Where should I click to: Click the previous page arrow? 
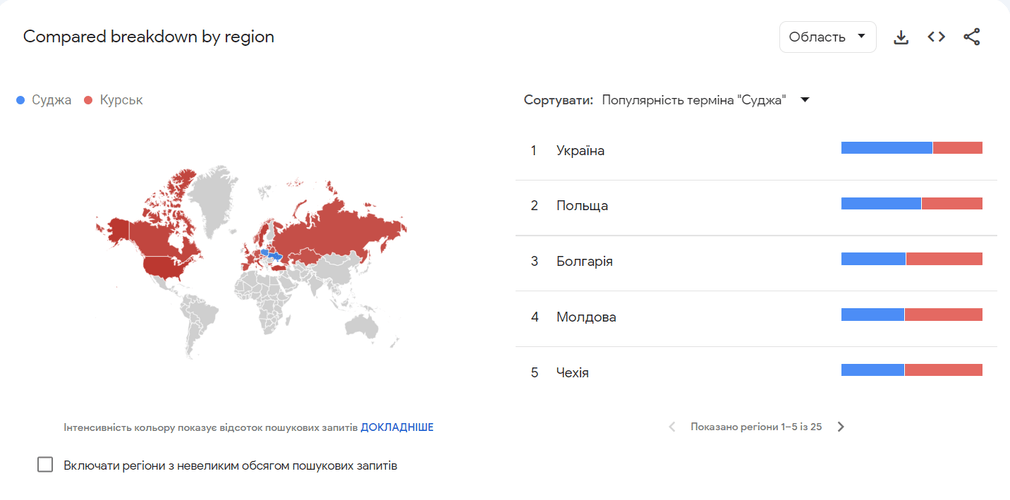point(672,427)
